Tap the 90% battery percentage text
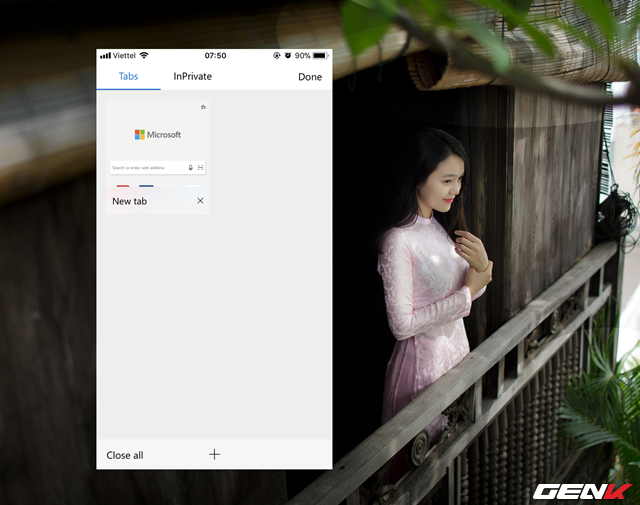 (x=302, y=56)
